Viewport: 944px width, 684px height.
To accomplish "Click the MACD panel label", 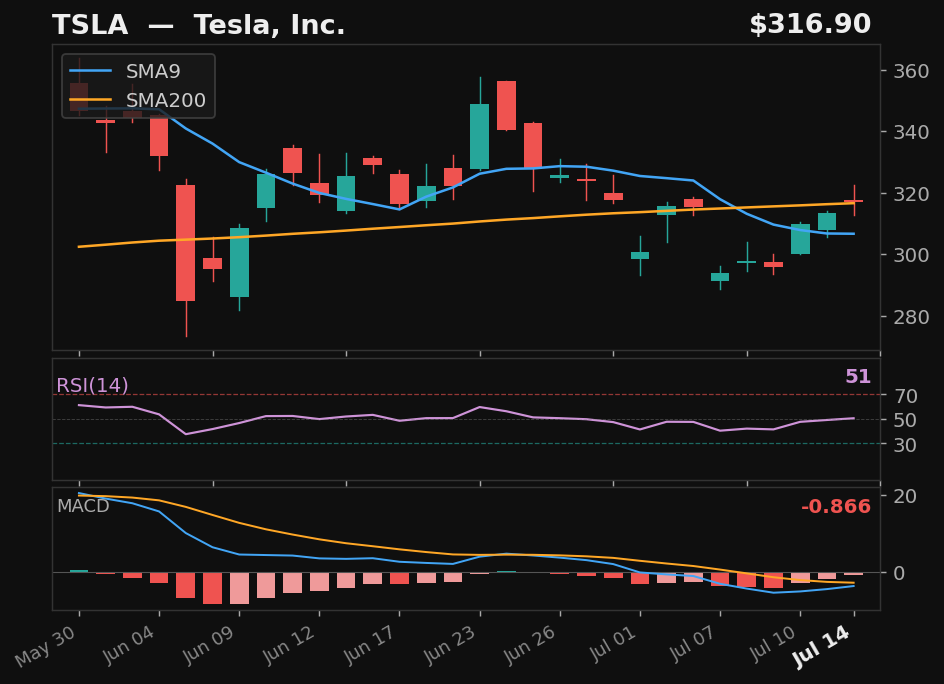I will tap(83, 506).
